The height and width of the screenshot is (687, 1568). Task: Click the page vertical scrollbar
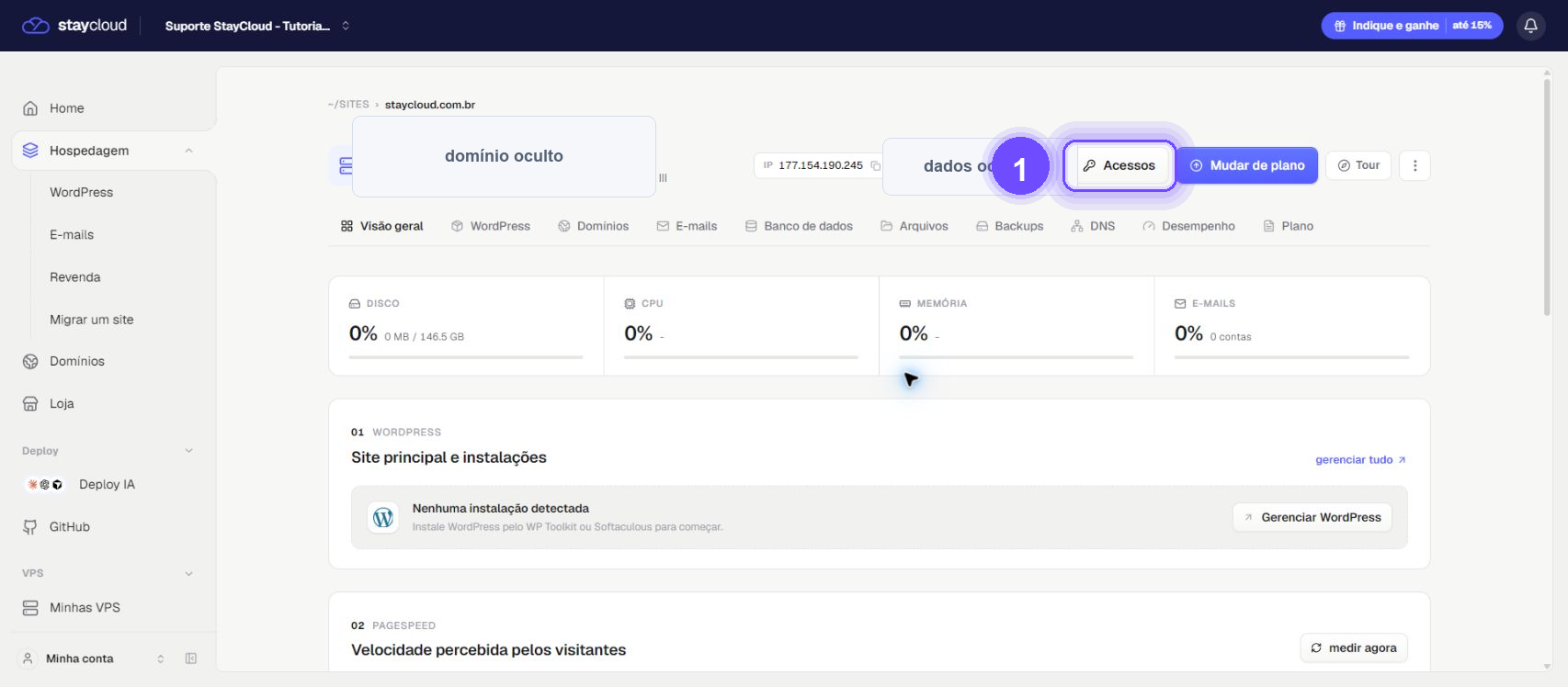pyautogui.click(x=1548, y=198)
